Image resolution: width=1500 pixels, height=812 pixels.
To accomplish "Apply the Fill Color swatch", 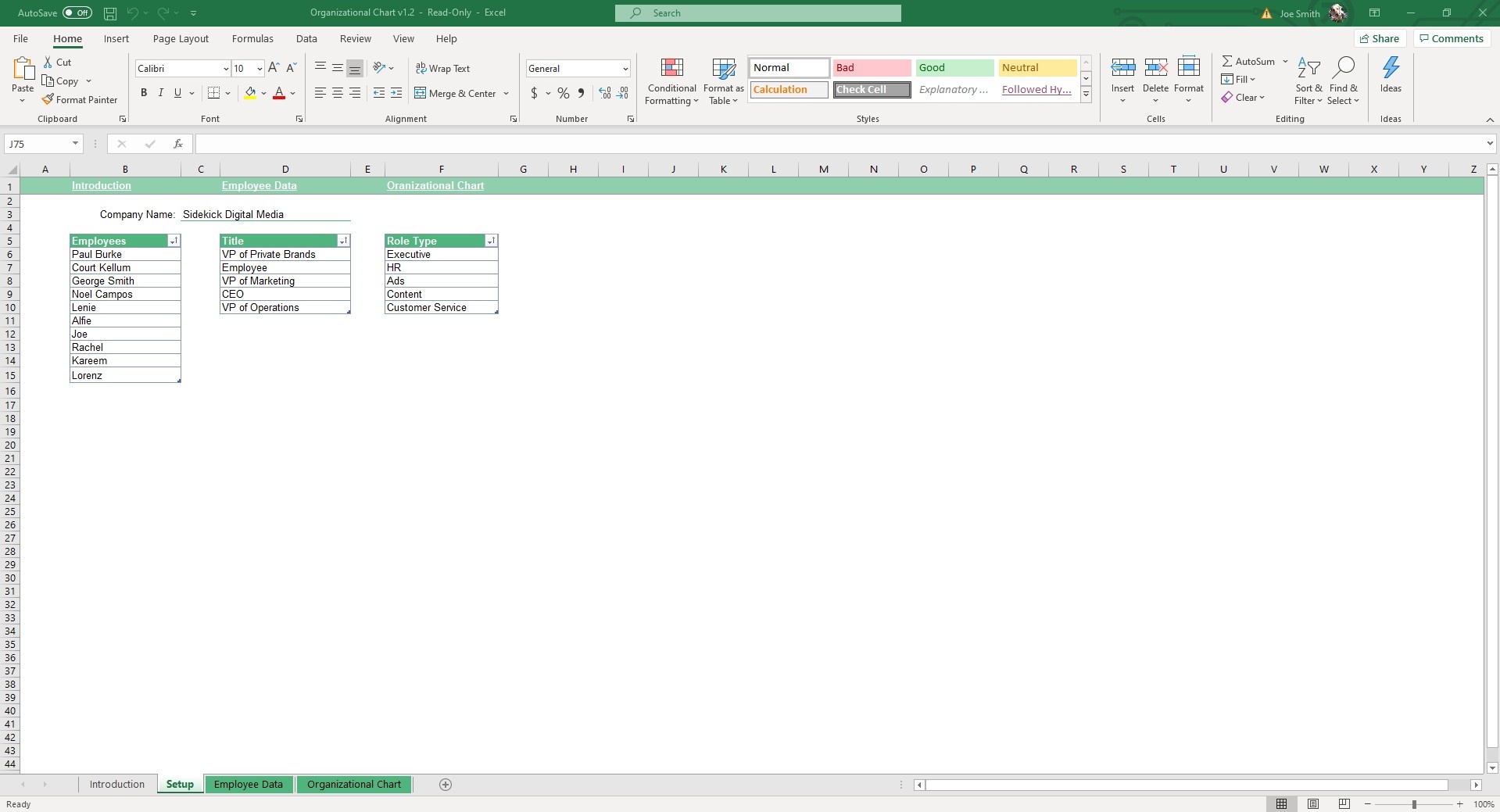I will pyautogui.click(x=250, y=93).
